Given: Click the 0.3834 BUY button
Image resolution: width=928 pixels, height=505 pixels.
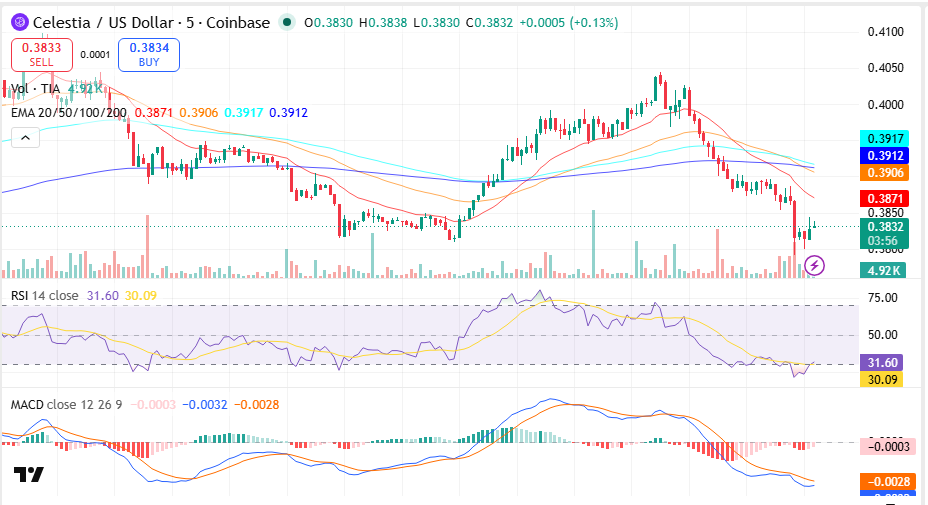Looking at the screenshot, I should [x=149, y=54].
